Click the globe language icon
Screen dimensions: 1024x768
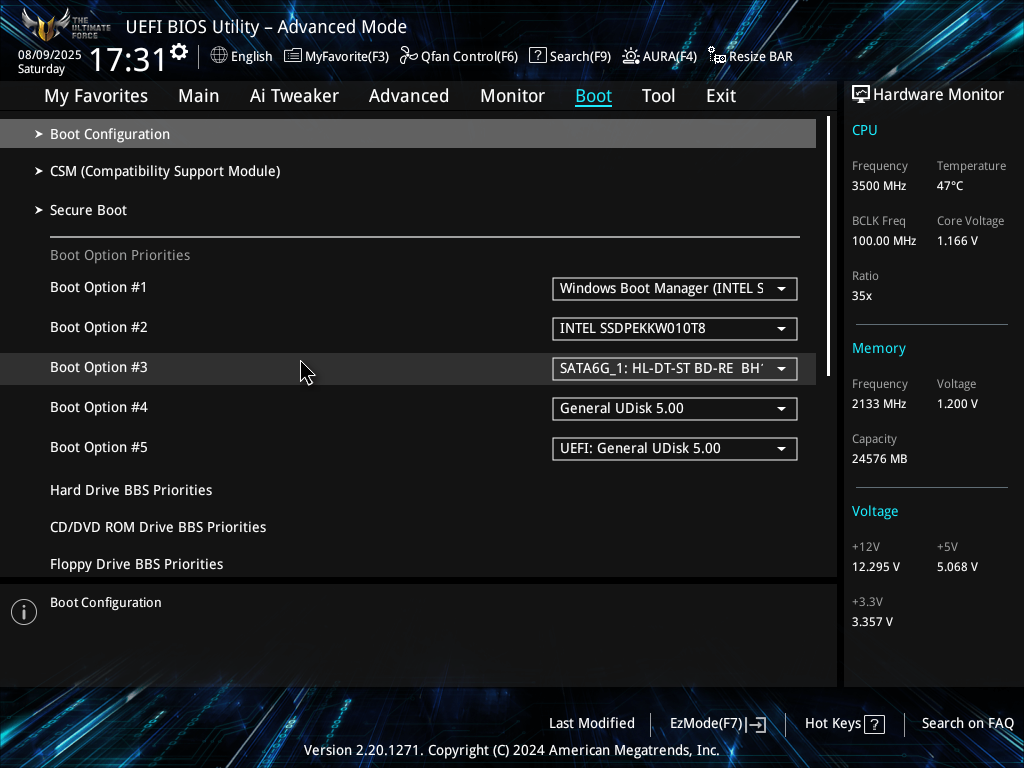coord(219,56)
